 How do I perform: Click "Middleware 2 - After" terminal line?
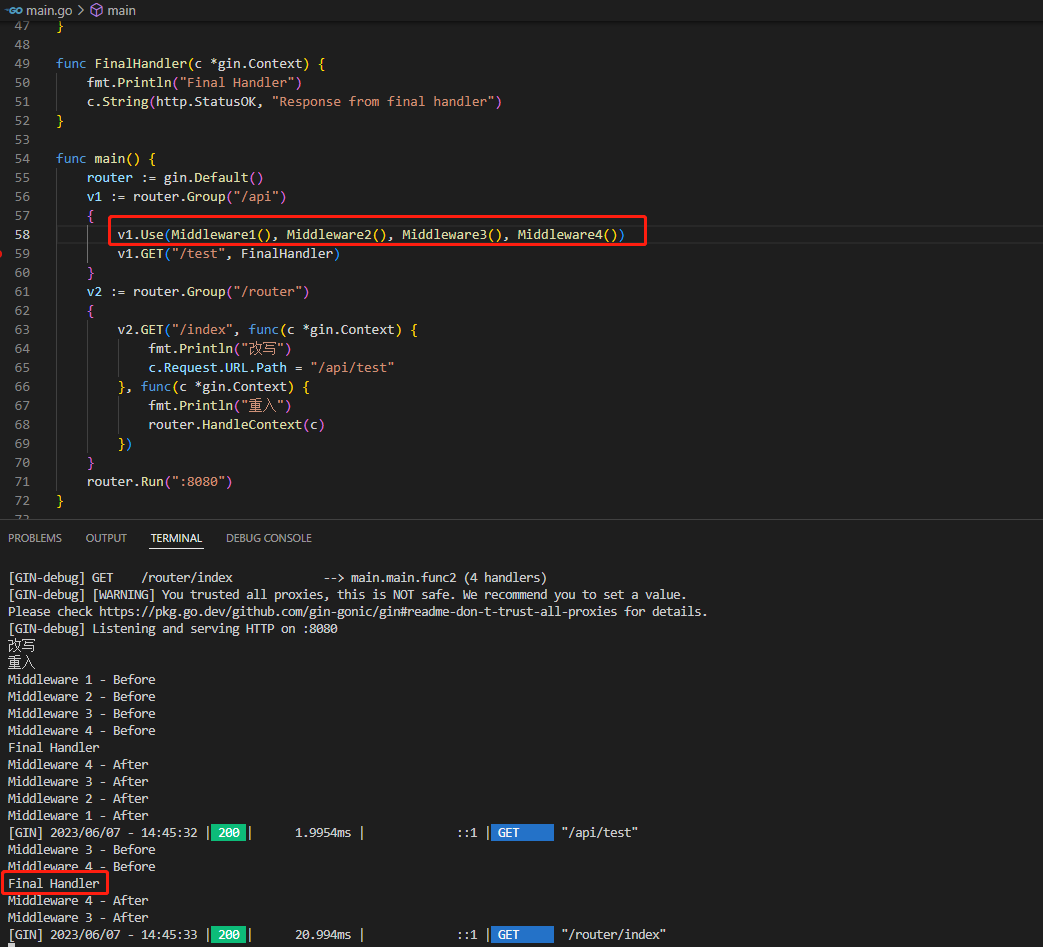pyautogui.click(x=78, y=799)
